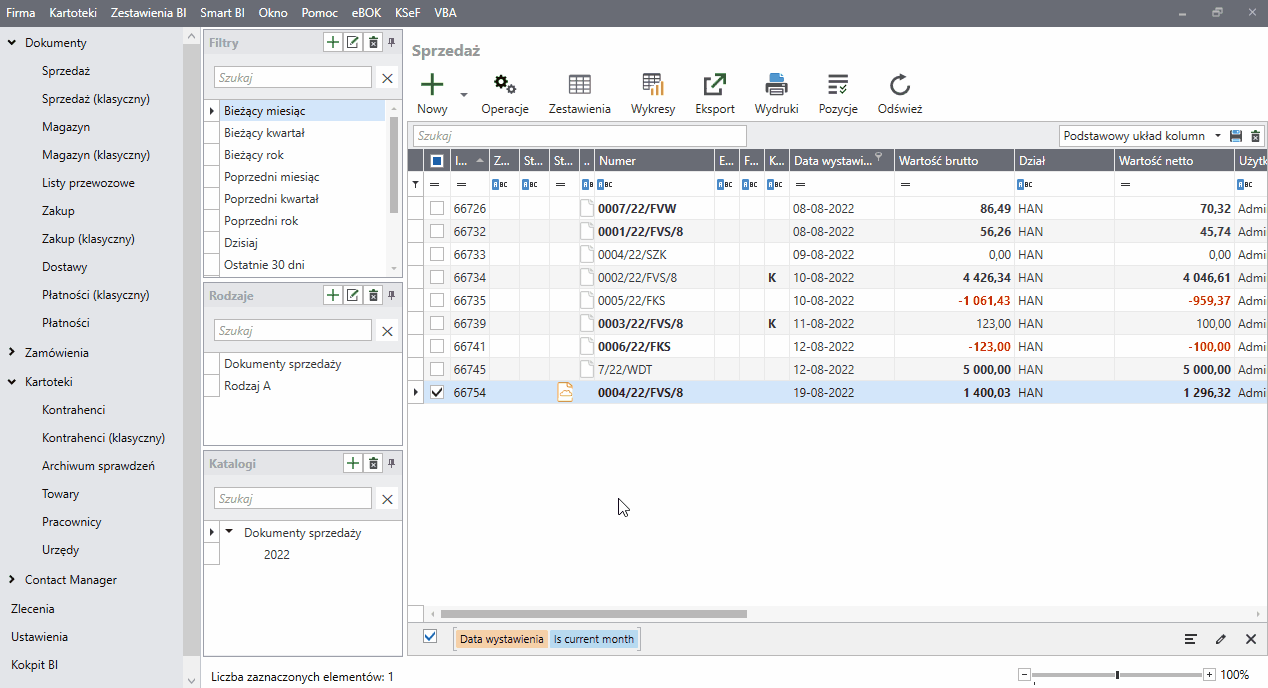This screenshot has width=1268, height=688.
Task: Open Zestawienia table icon
Action: pyautogui.click(x=579, y=86)
